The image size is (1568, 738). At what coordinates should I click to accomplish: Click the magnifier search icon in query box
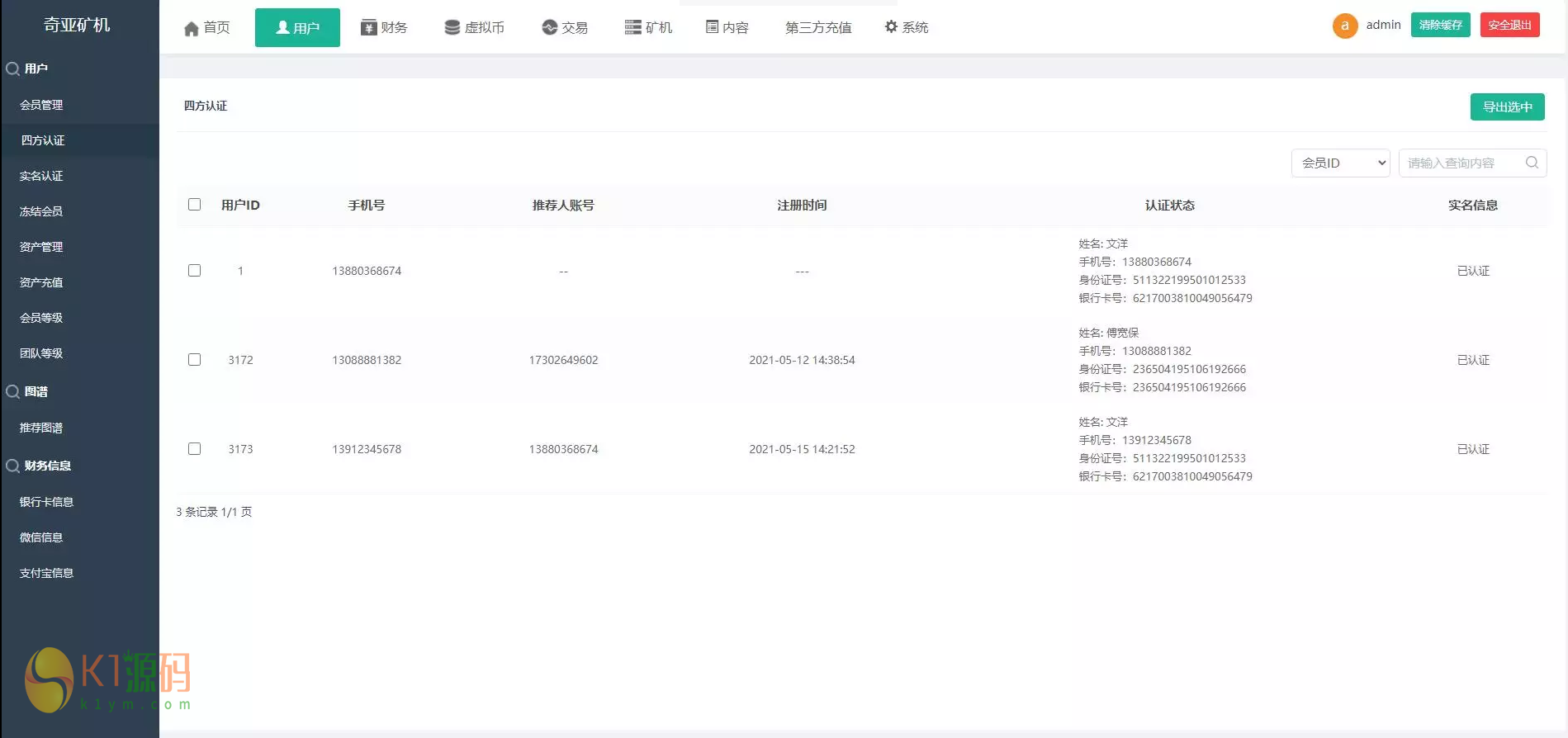[x=1532, y=163]
